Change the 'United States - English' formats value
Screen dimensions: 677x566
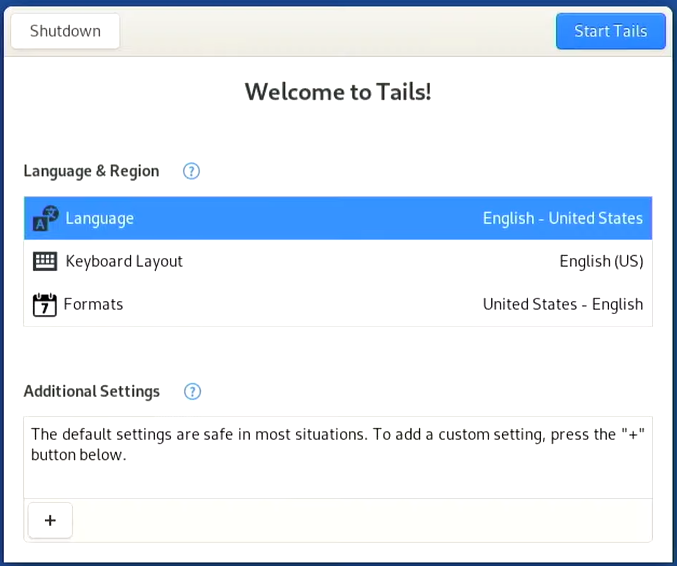tap(562, 304)
